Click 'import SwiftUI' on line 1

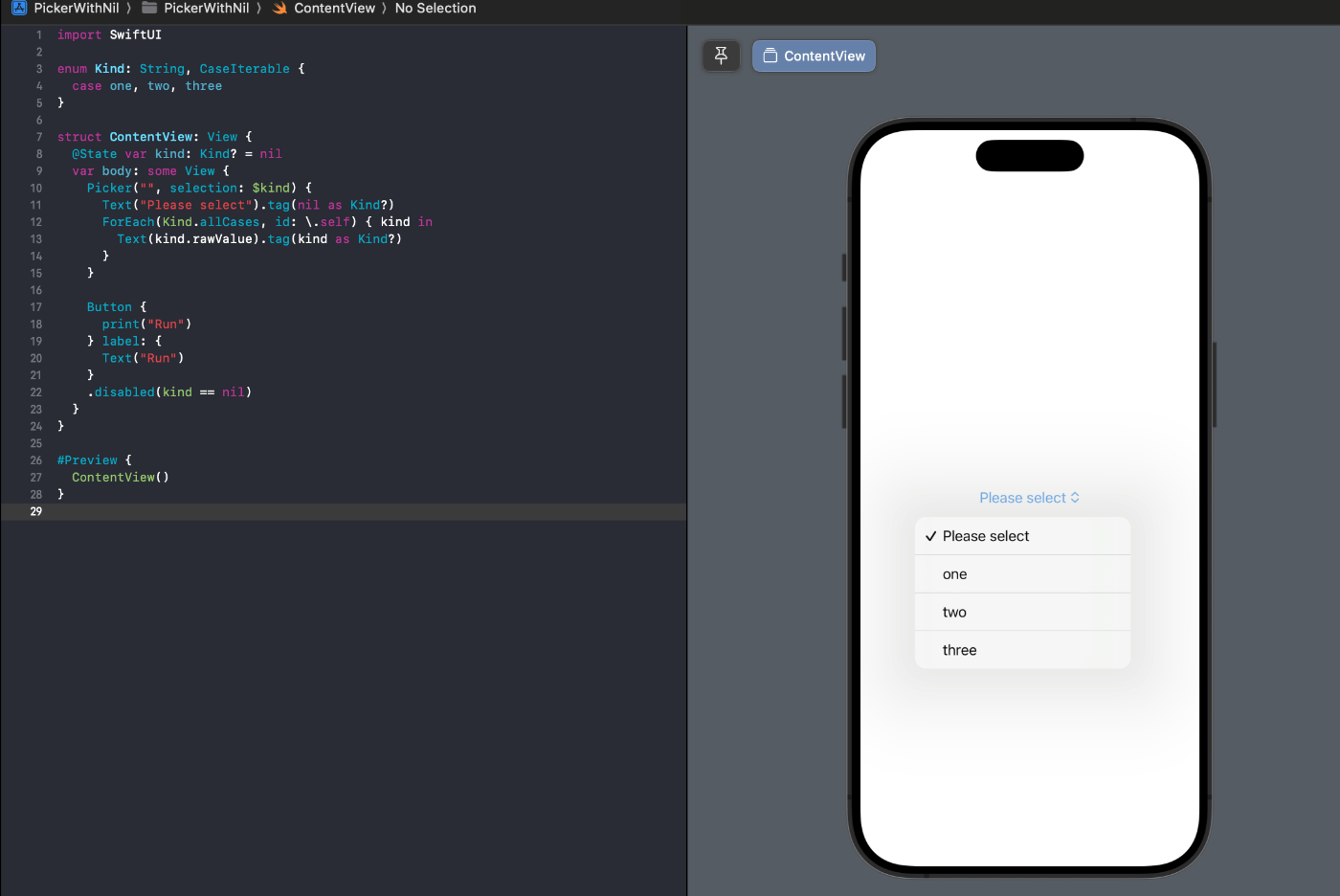[x=109, y=34]
